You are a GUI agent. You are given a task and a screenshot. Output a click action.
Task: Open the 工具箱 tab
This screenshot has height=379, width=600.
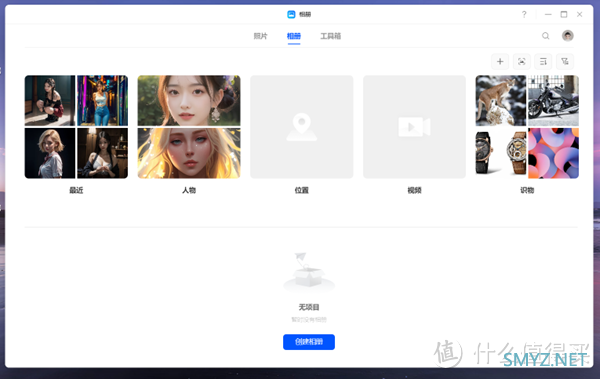(331, 36)
